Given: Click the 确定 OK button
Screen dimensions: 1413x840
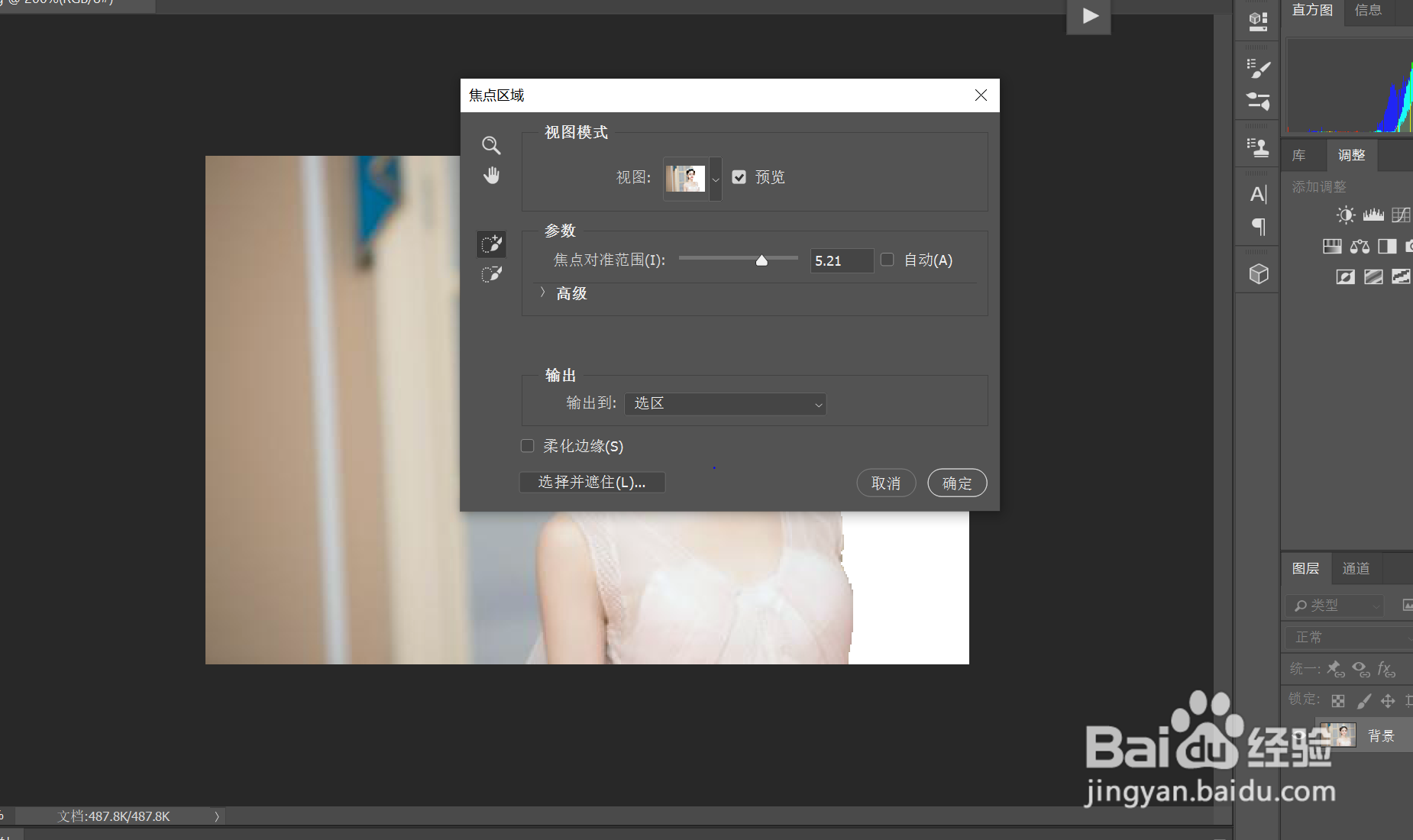Looking at the screenshot, I should point(957,483).
